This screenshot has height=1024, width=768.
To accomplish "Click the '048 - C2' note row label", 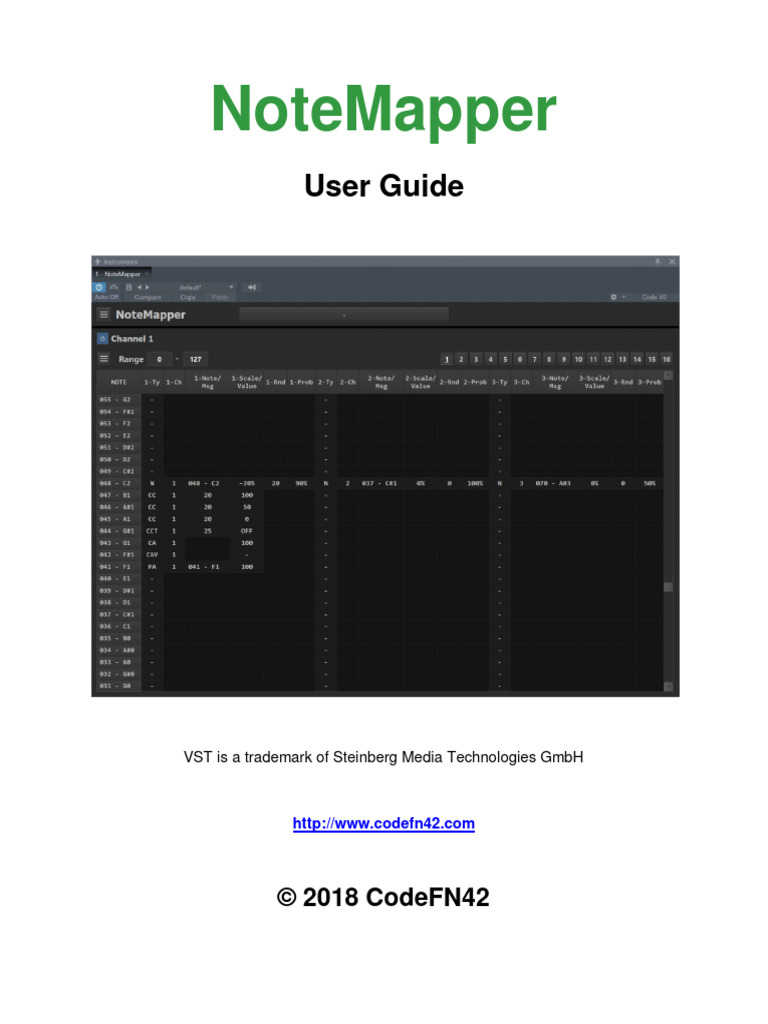I will click(x=118, y=483).
